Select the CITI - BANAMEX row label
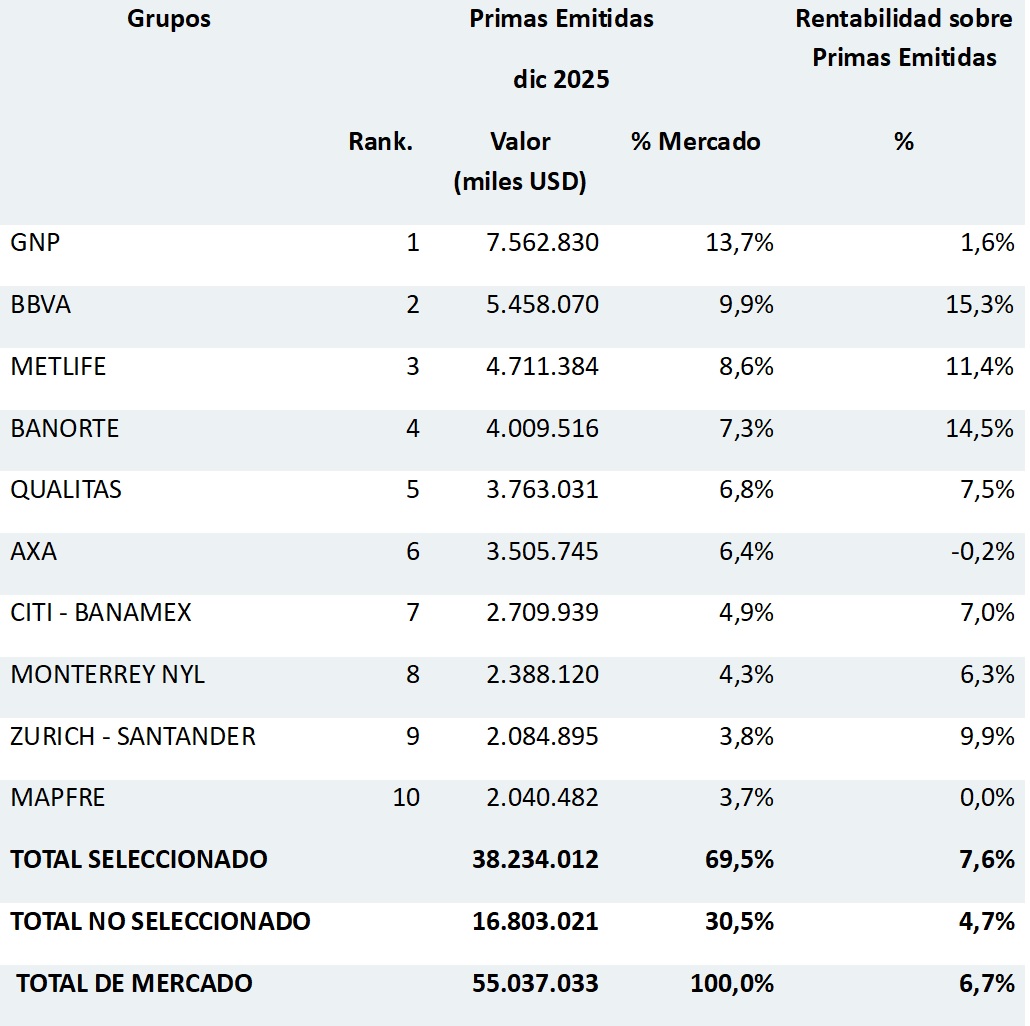 tap(101, 613)
